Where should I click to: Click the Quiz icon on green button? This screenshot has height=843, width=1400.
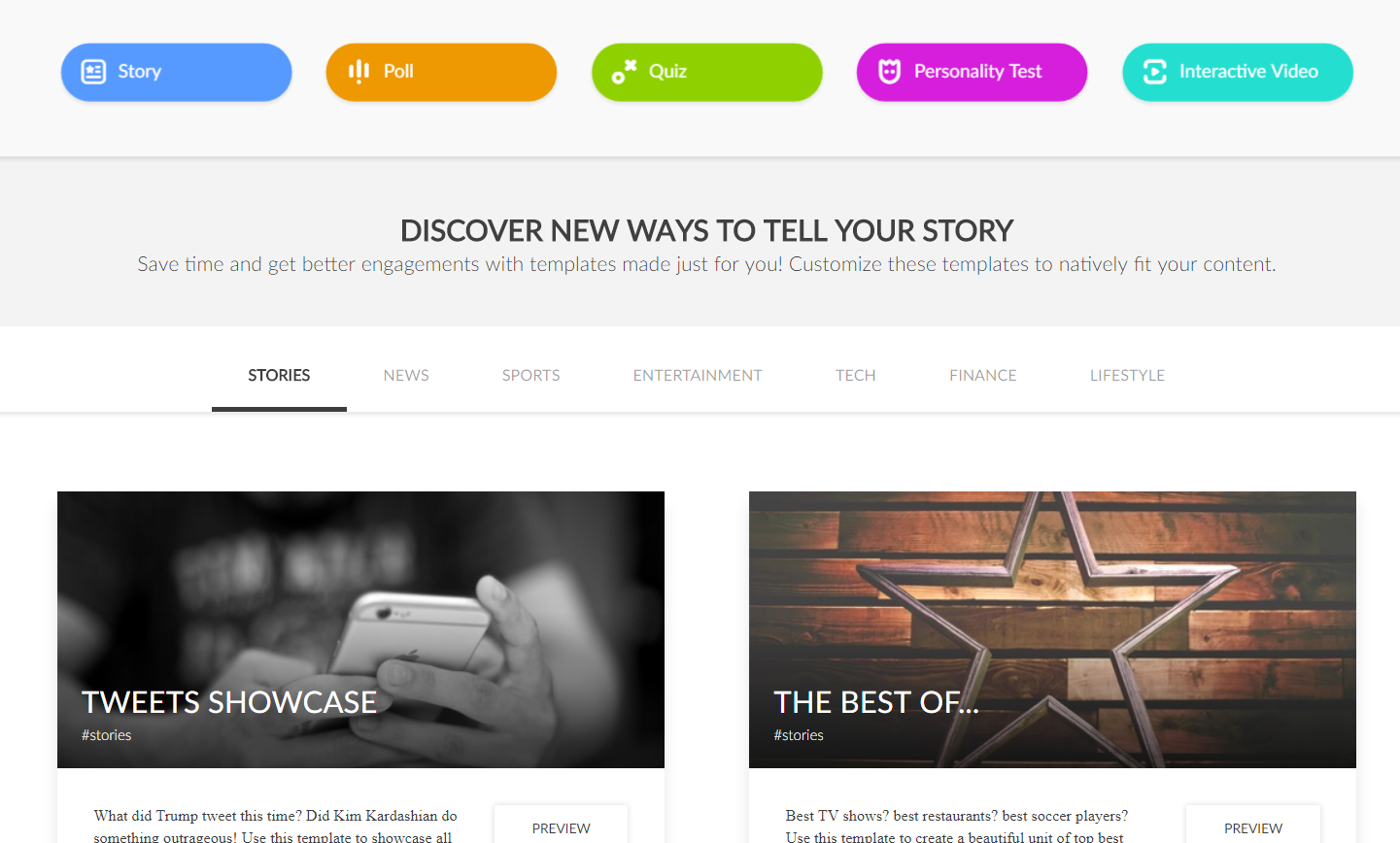[x=624, y=72]
